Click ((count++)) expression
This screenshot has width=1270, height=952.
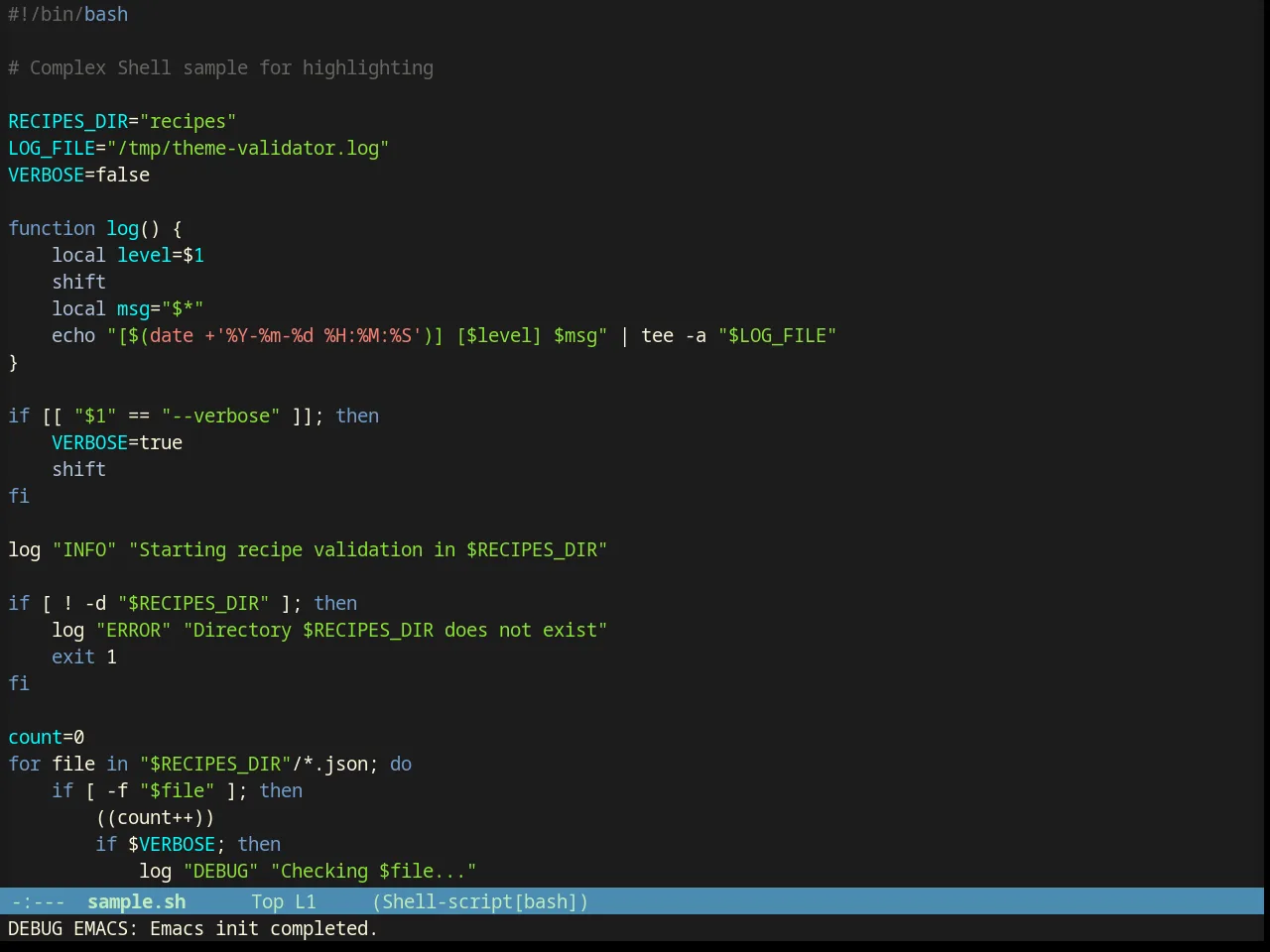click(156, 817)
